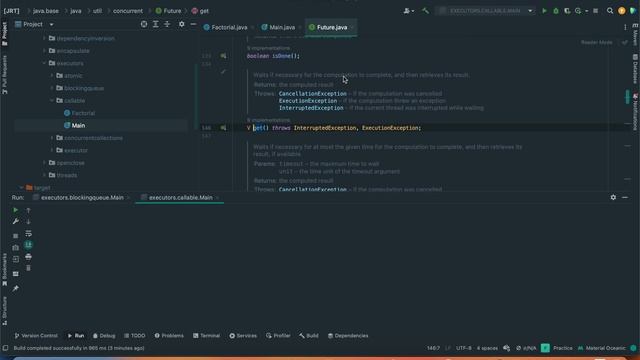The image size is (640, 360).
Task: Expand the atomic folder
Action: click(x=52, y=76)
